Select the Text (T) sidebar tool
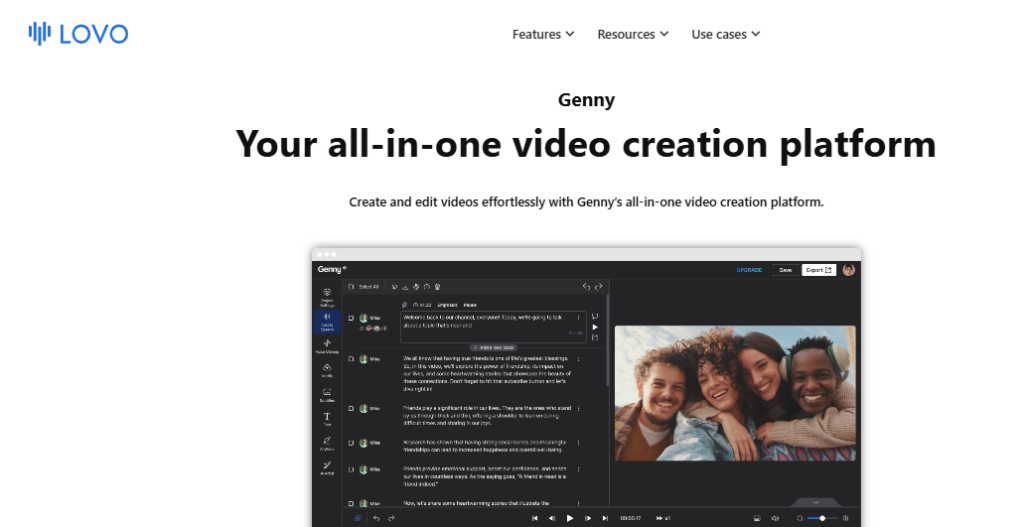The height and width of the screenshot is (527, 1024). click(x=327, y=419)
